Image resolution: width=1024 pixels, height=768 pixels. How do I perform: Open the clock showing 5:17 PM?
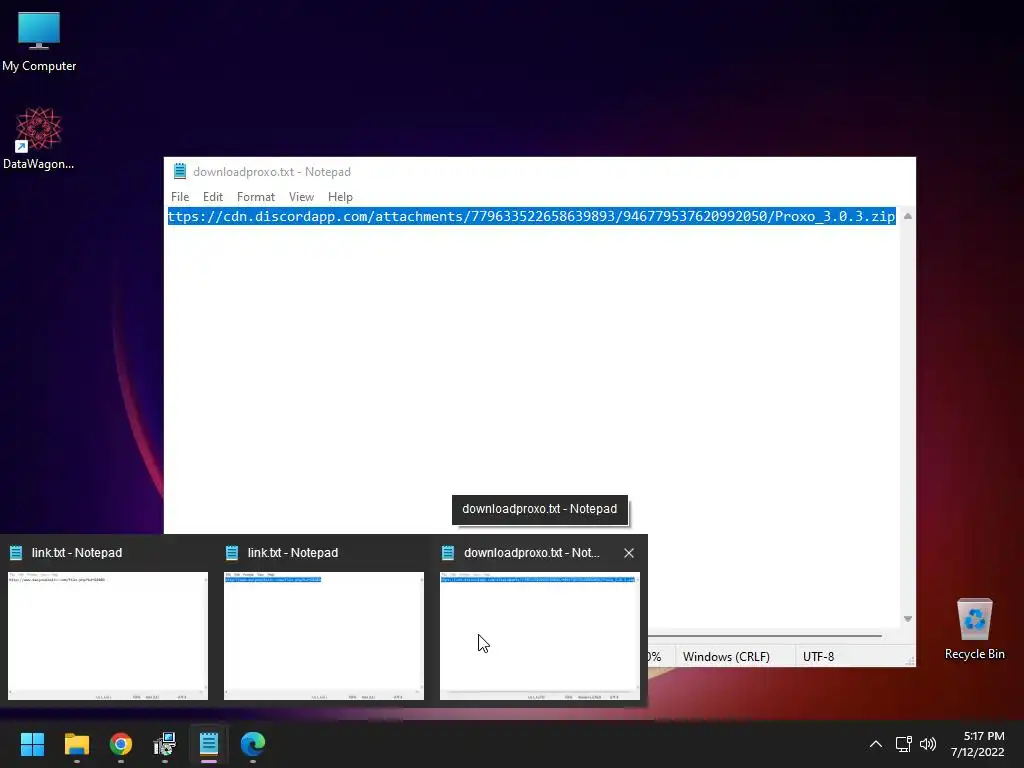[x=977, y=744]
